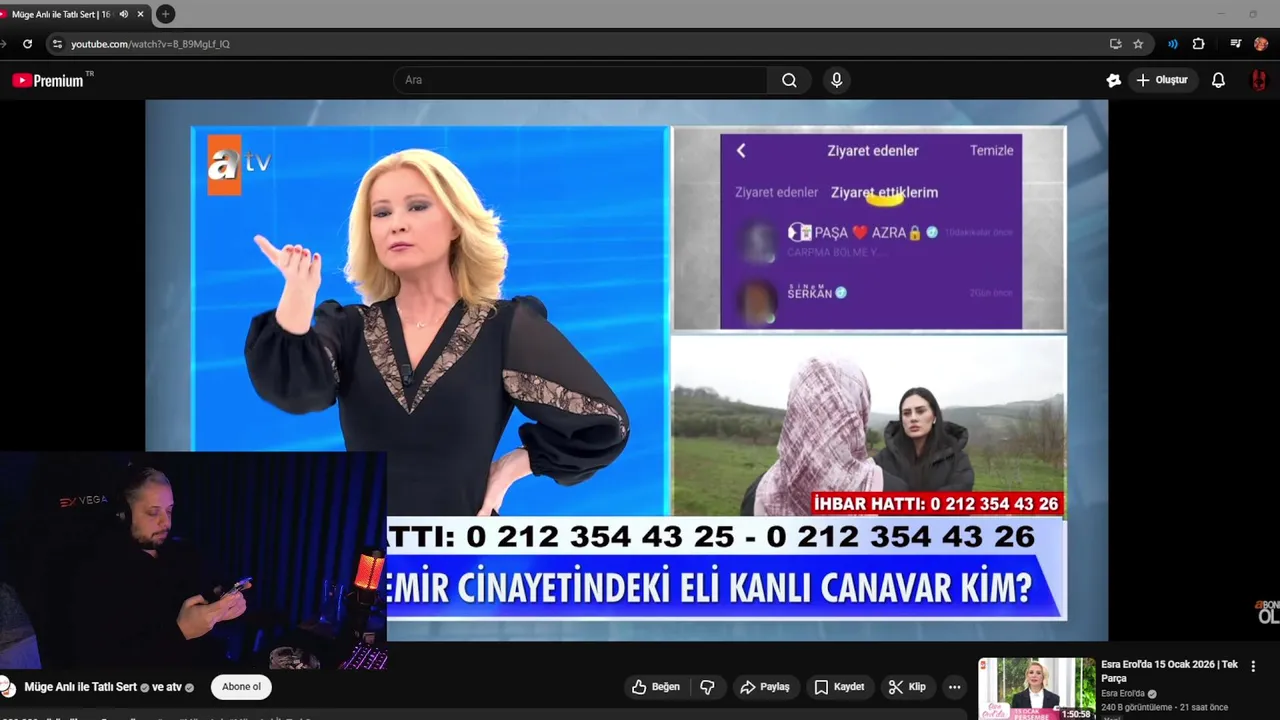Open the media control toolbar icon
The height and width of the screenshot is (720, 1280).
(x=1236, y=44)
